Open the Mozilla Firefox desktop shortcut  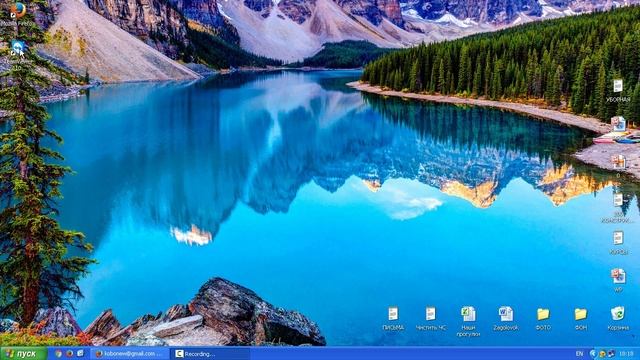[17, 10]
